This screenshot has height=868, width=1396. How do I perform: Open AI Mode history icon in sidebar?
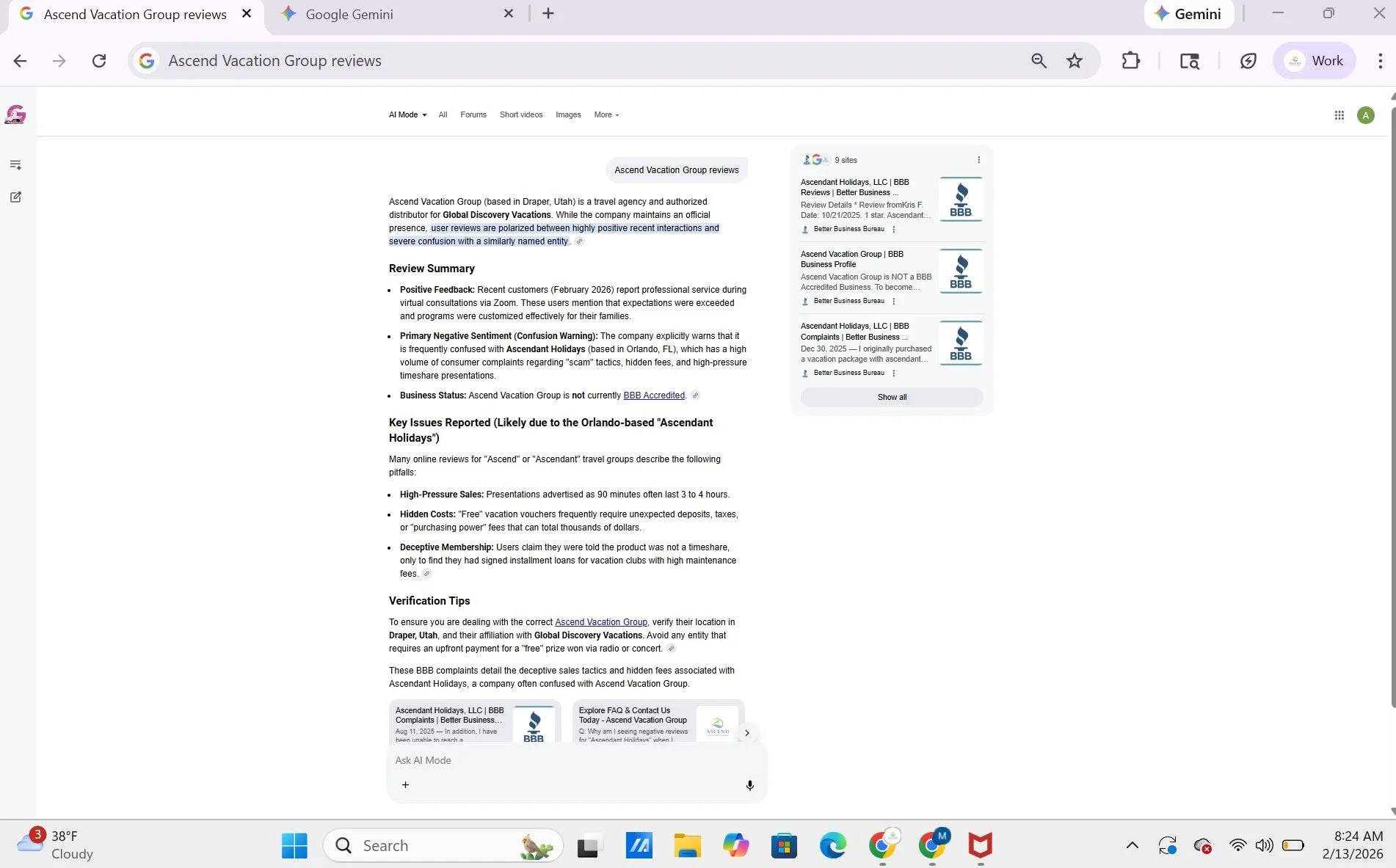tap(15, 164)
